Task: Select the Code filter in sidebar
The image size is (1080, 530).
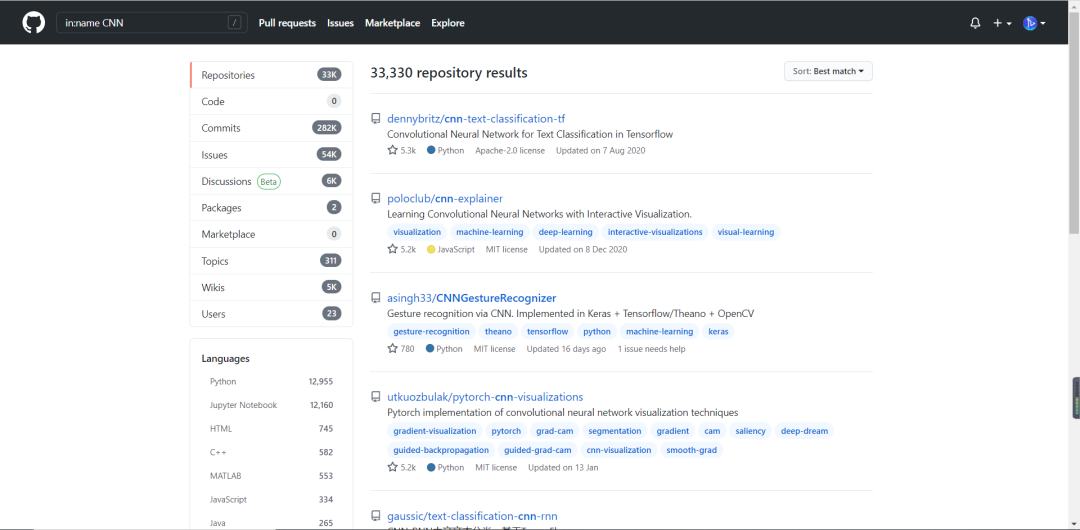Action: pos(271,101)
